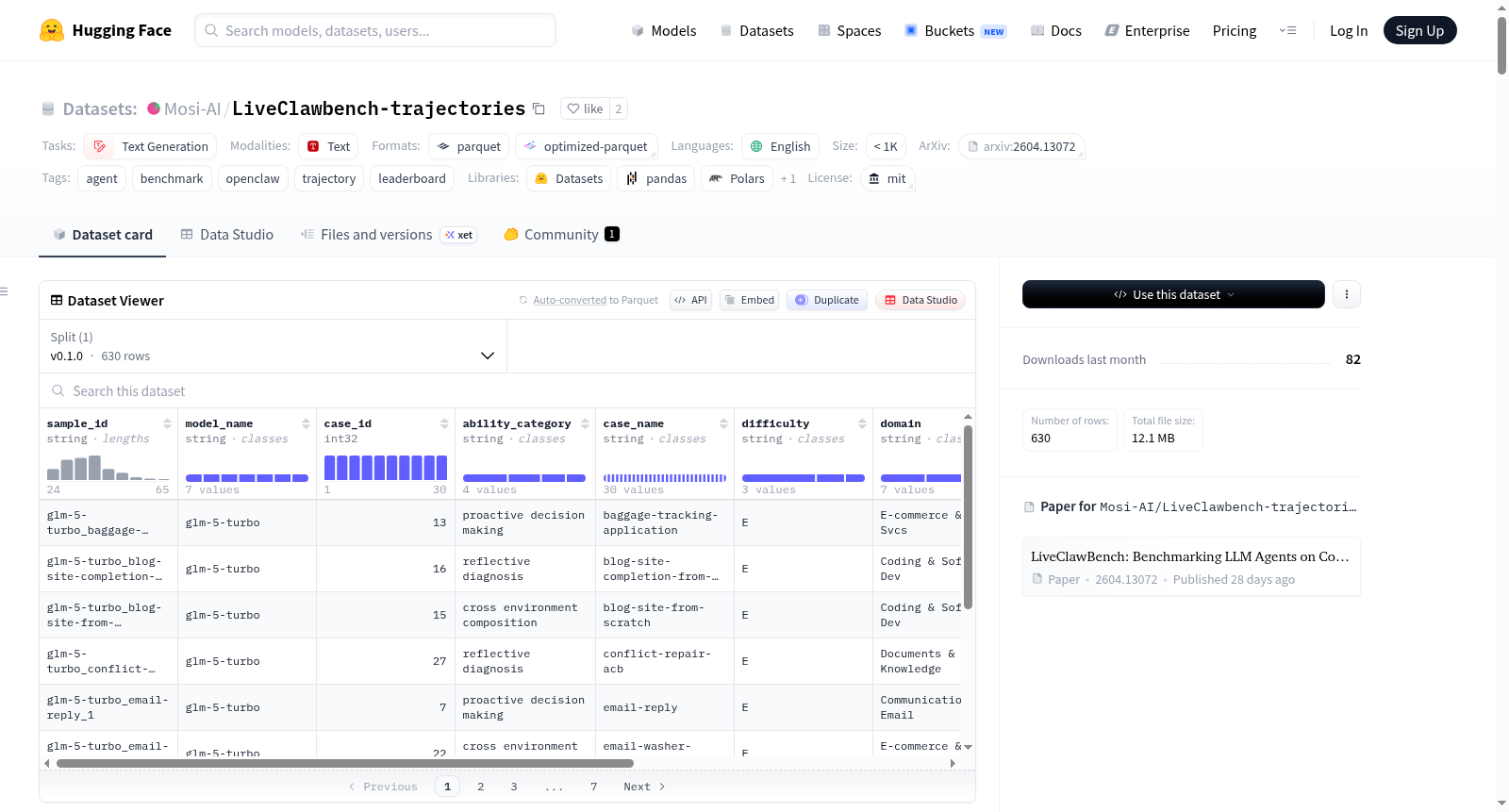Image resolution: width=1509 pixels, height=812 pixels.
Task: Follow the Auto-converted link
Action: (x=570, y=300)
